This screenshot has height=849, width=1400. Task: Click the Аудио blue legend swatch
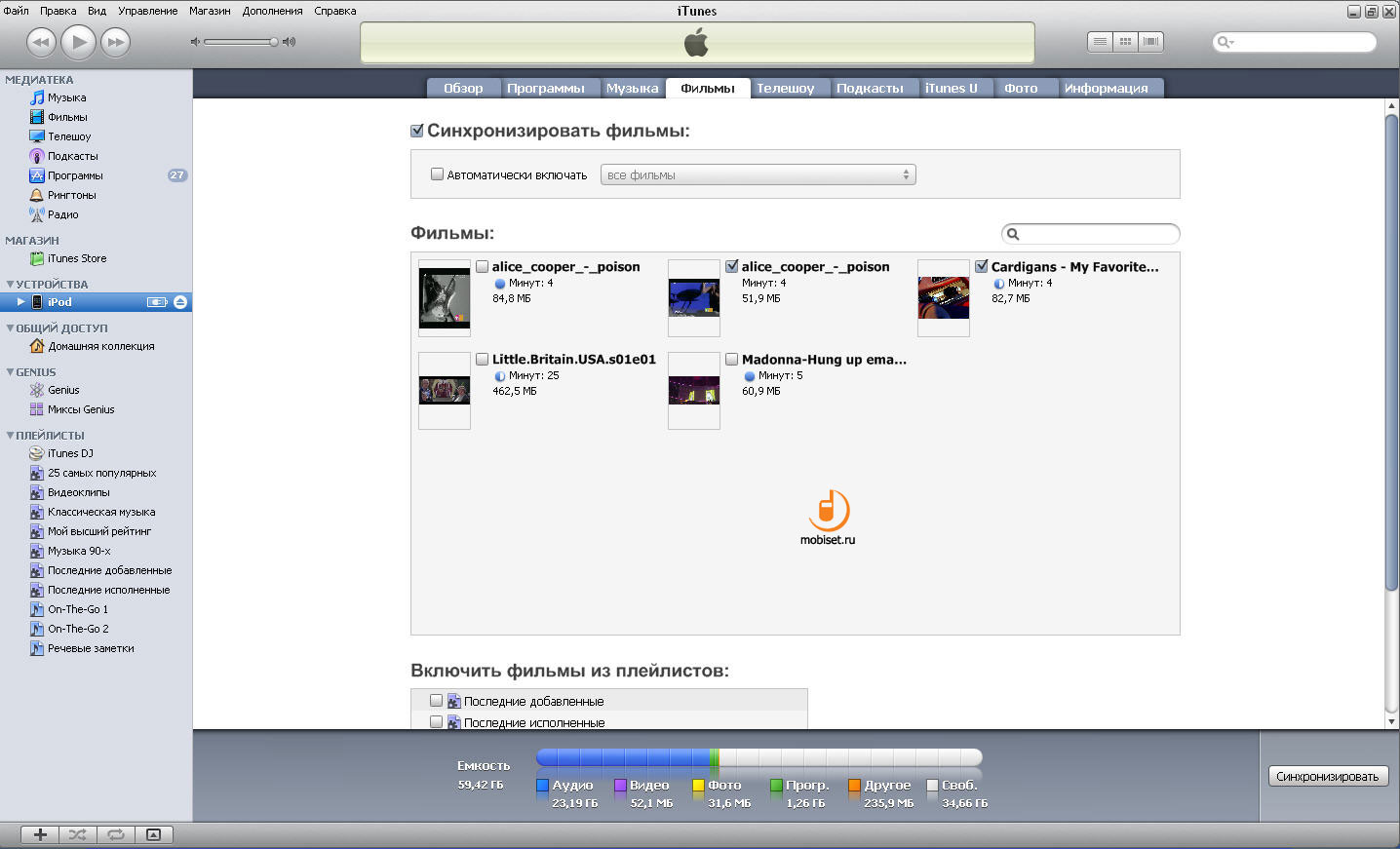[542, 785]
